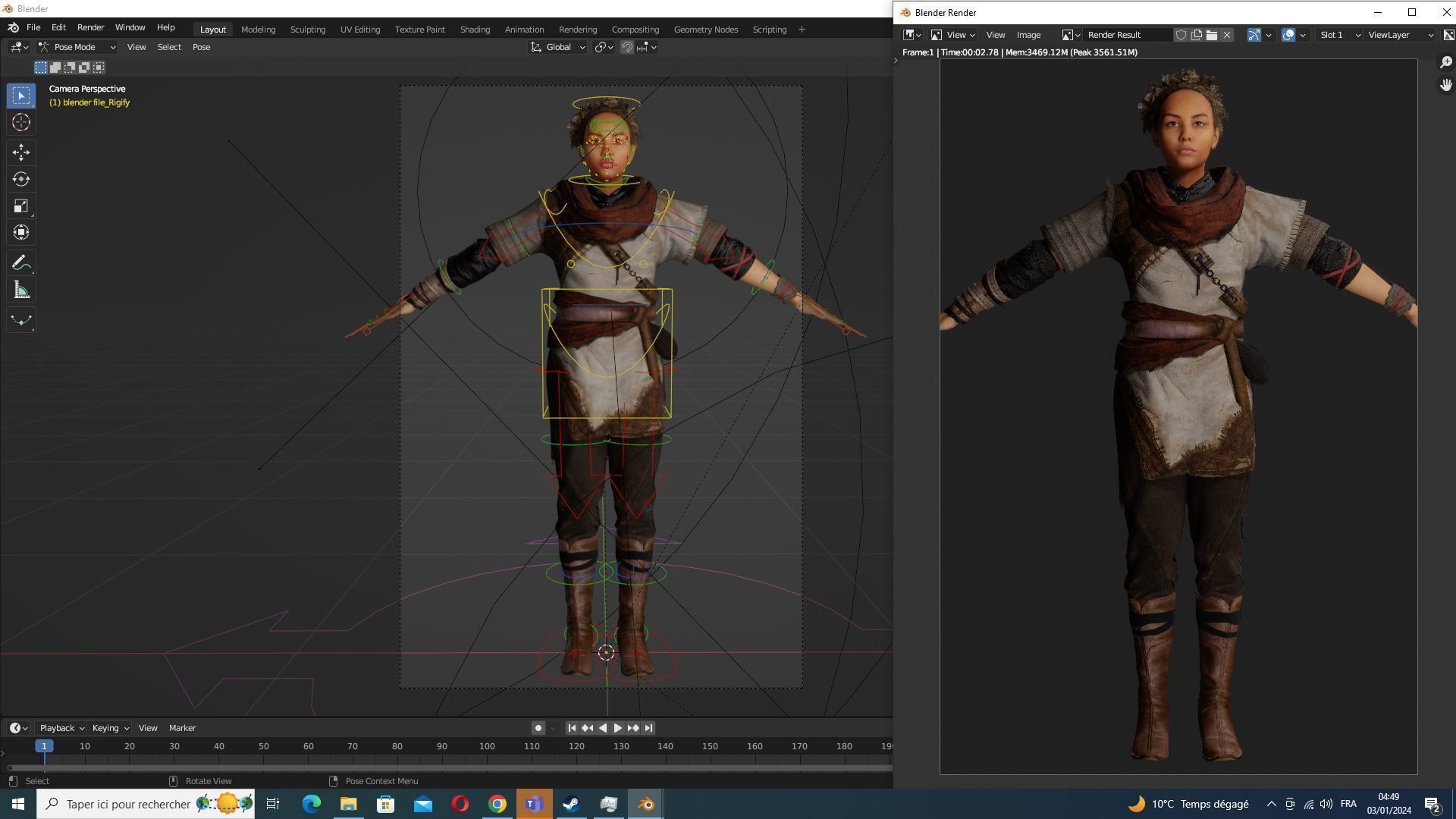Open the Edit menu
The height and width of the screenshot is (819, 1456).
(x=58, y=27)
